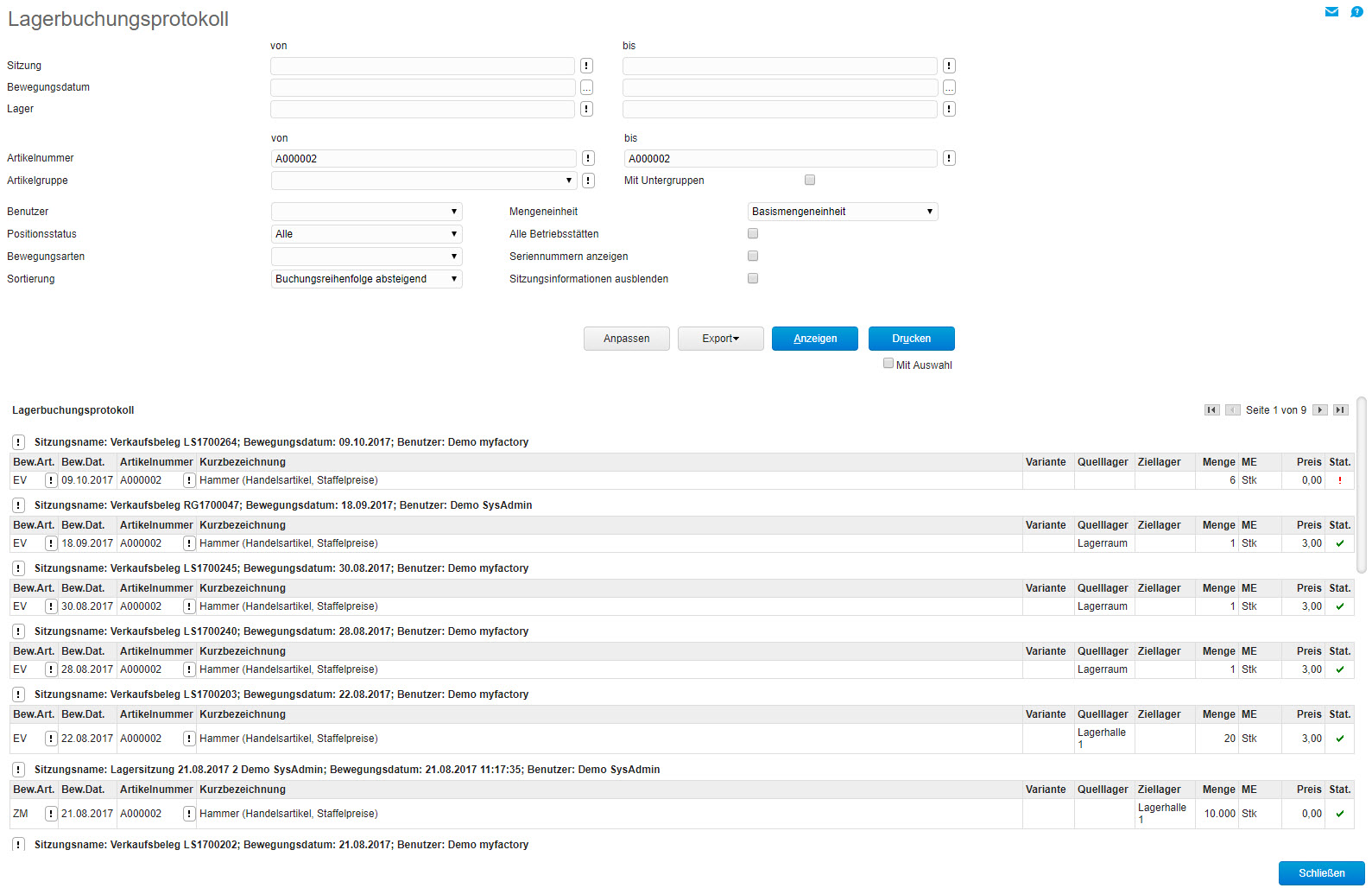Viewport: 1372px width, 888px height.
Task: Toggle Seriennummern anzeigen checkbox
Action: [753, 256]
